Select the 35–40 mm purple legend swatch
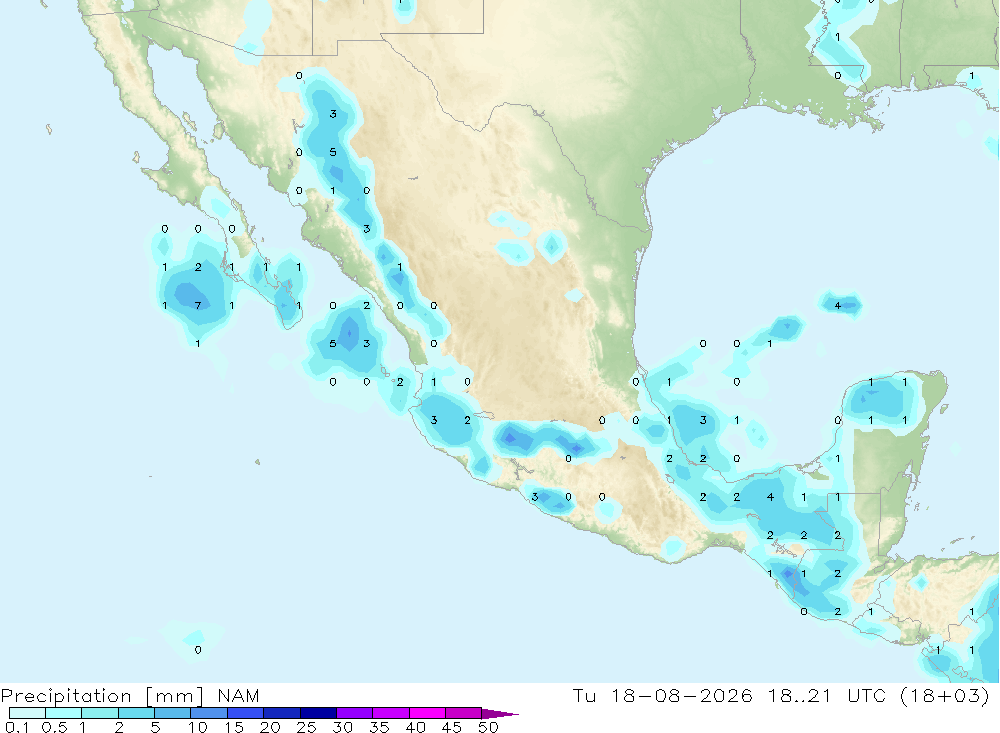The width and height of the screenshot is (1000, 733). tap(390, 713)
